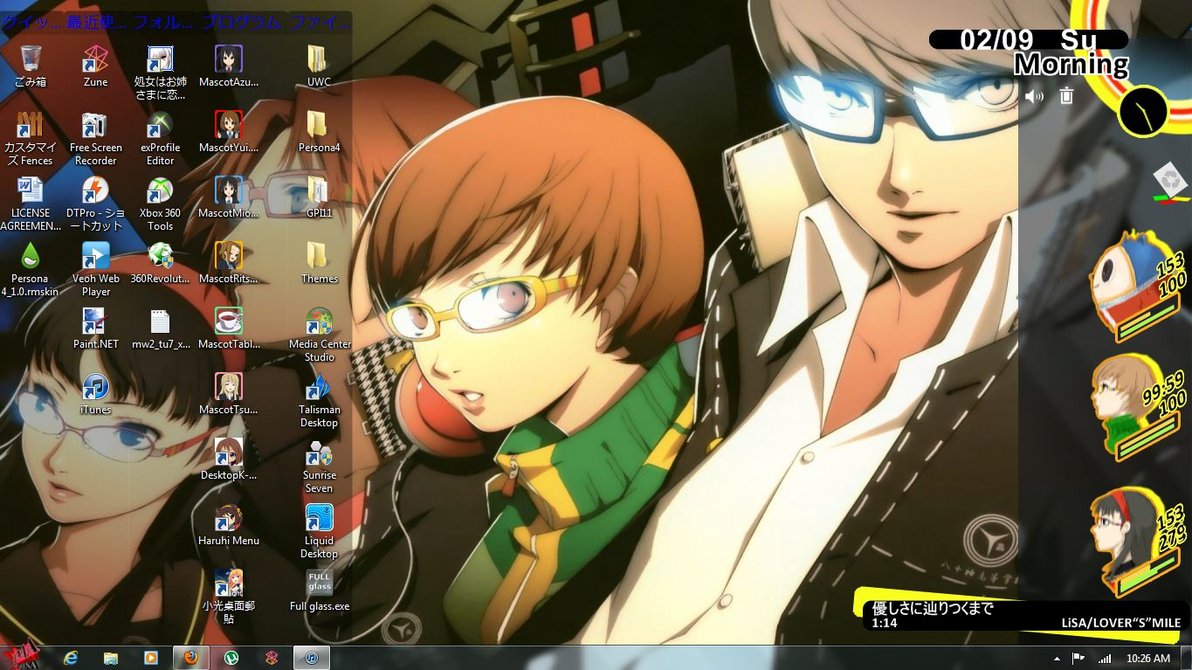Viewport: 1192px width, 670px height.
Task: Click the Yukiko character status widget
Action: click(1138, 541)
